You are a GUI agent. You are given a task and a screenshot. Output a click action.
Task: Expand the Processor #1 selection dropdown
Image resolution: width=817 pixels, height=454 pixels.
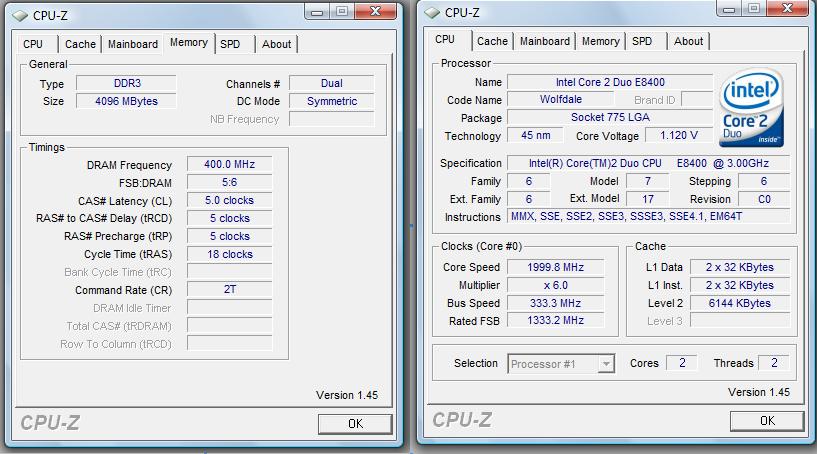(606, 364)
